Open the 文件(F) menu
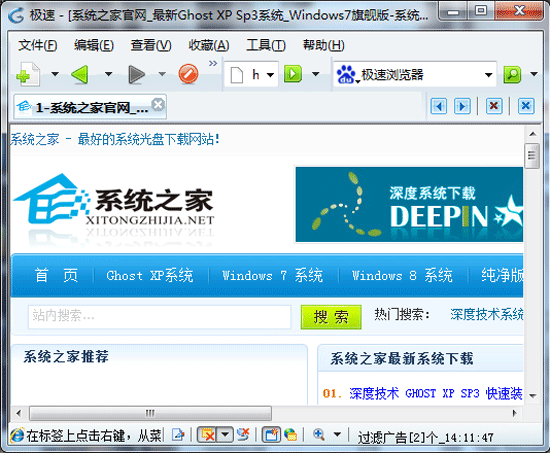 click(x=38, y=45)
